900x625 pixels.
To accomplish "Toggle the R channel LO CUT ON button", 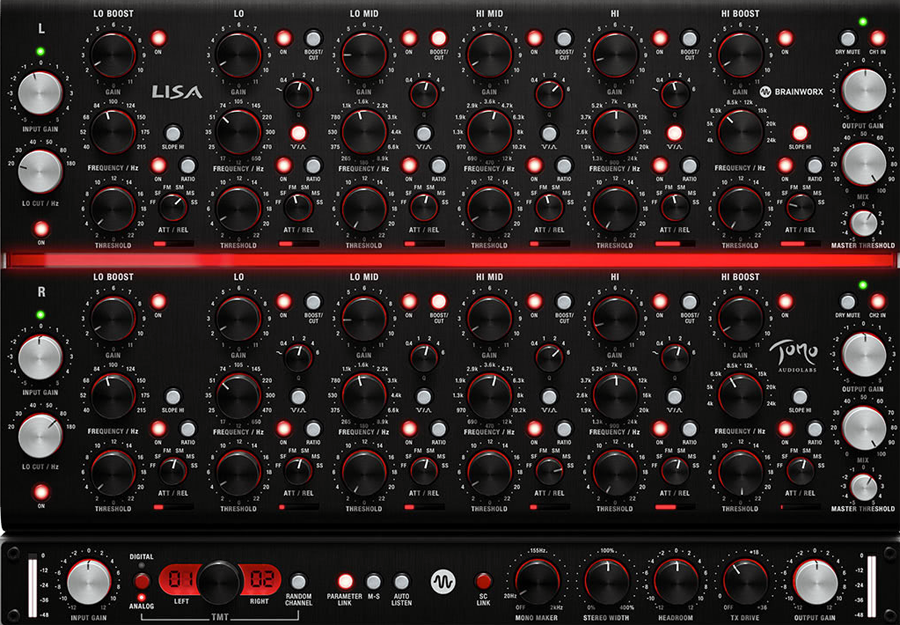I will 41,492.
